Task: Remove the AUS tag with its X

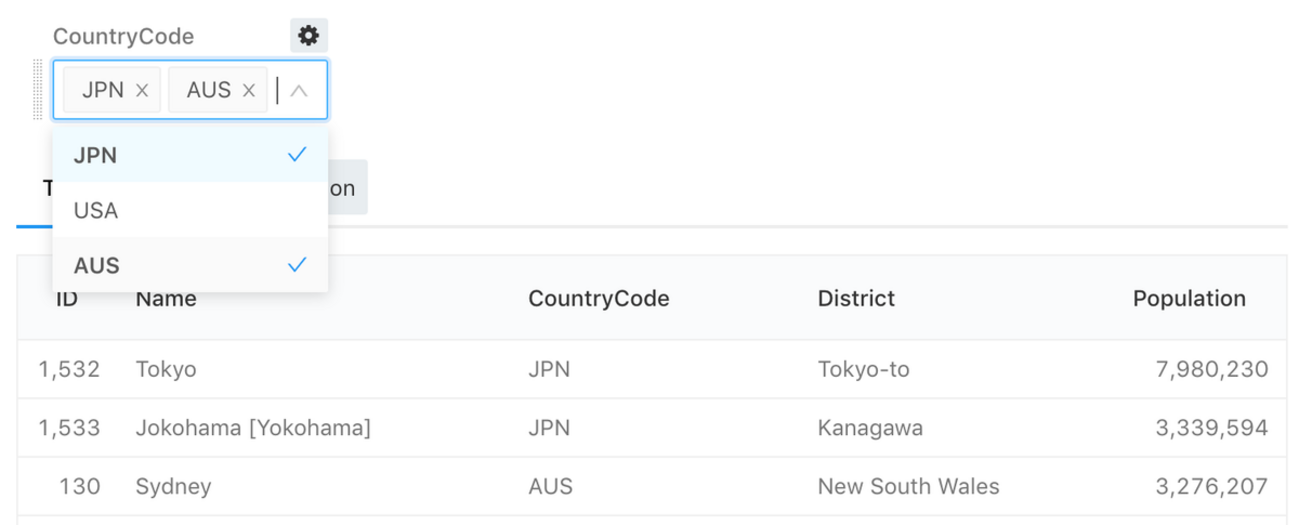Action: point(249,90)
